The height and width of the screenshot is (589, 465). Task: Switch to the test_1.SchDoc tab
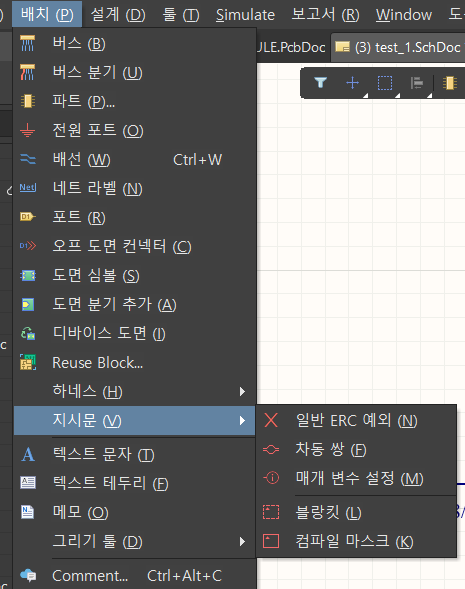pos(398,47)
